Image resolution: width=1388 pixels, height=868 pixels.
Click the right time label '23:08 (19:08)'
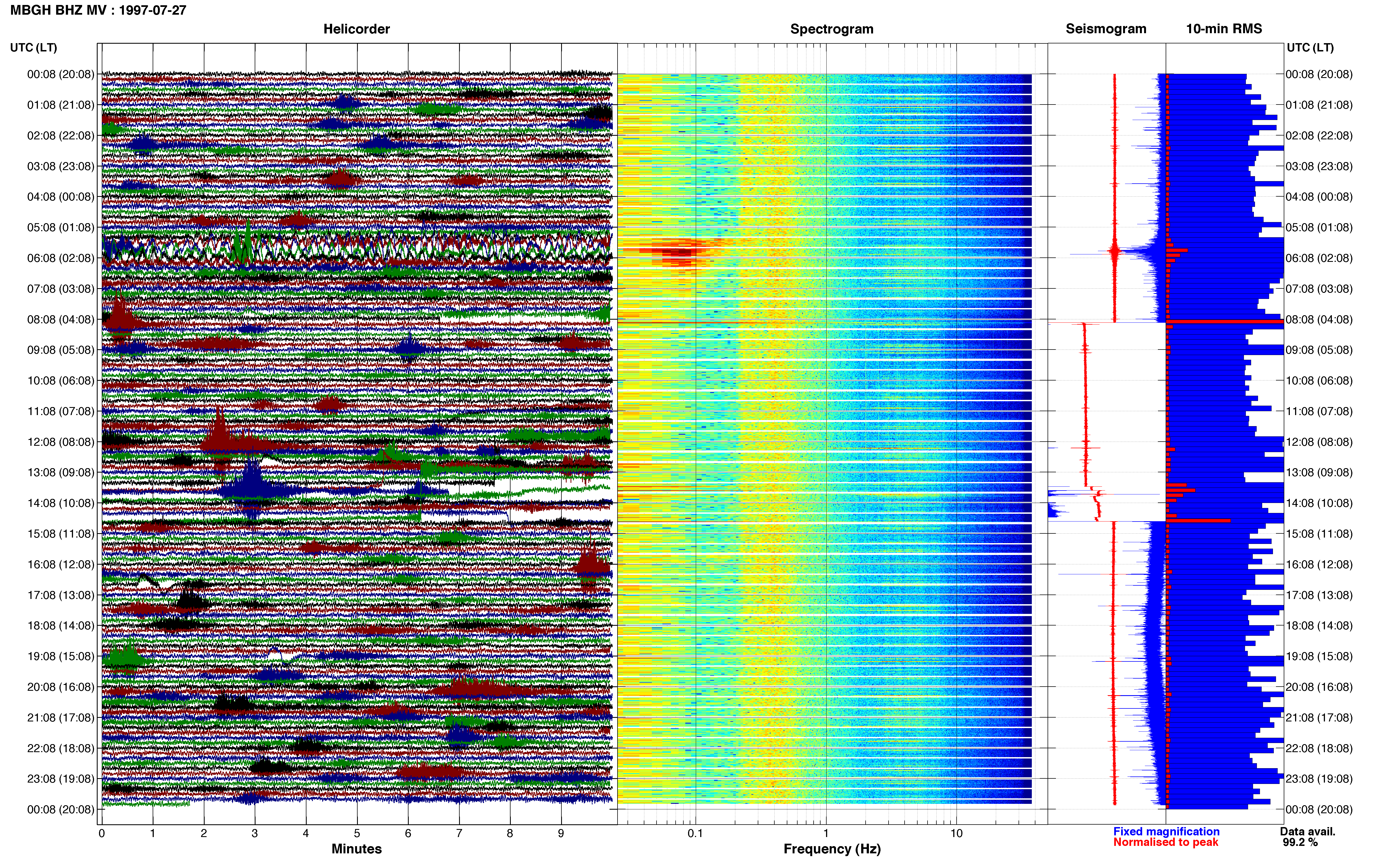click(1319, 778)
